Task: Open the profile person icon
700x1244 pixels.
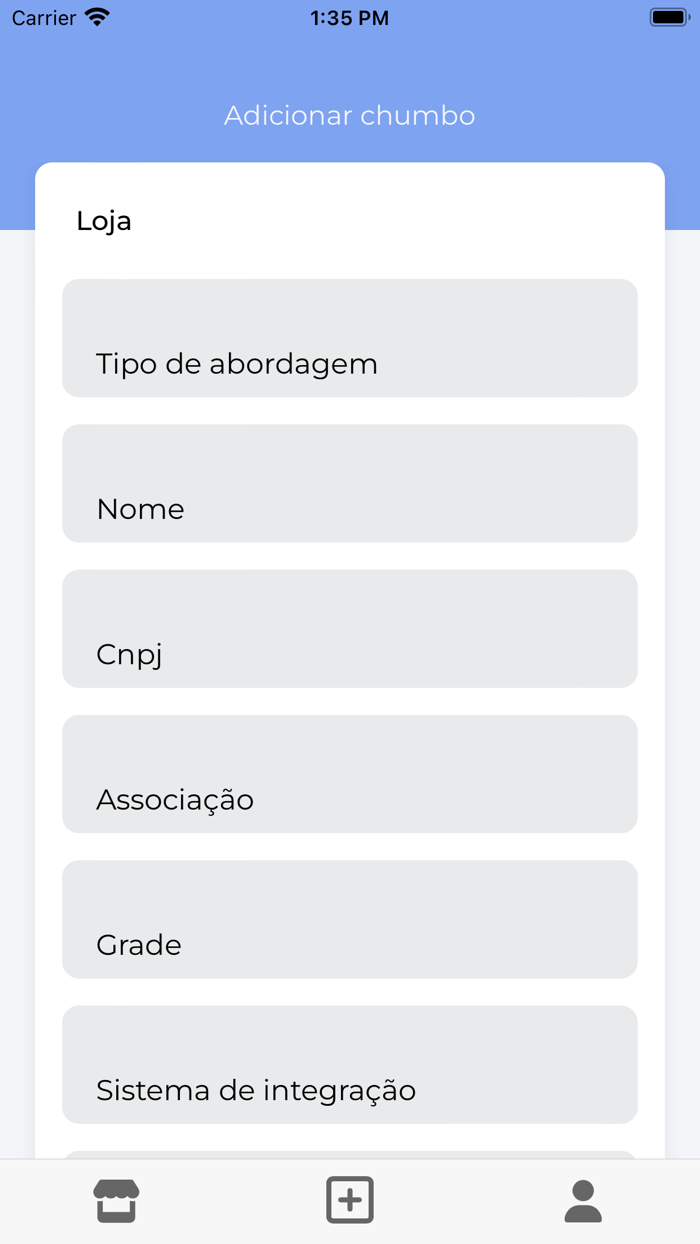Action: tap(583, 1199)
